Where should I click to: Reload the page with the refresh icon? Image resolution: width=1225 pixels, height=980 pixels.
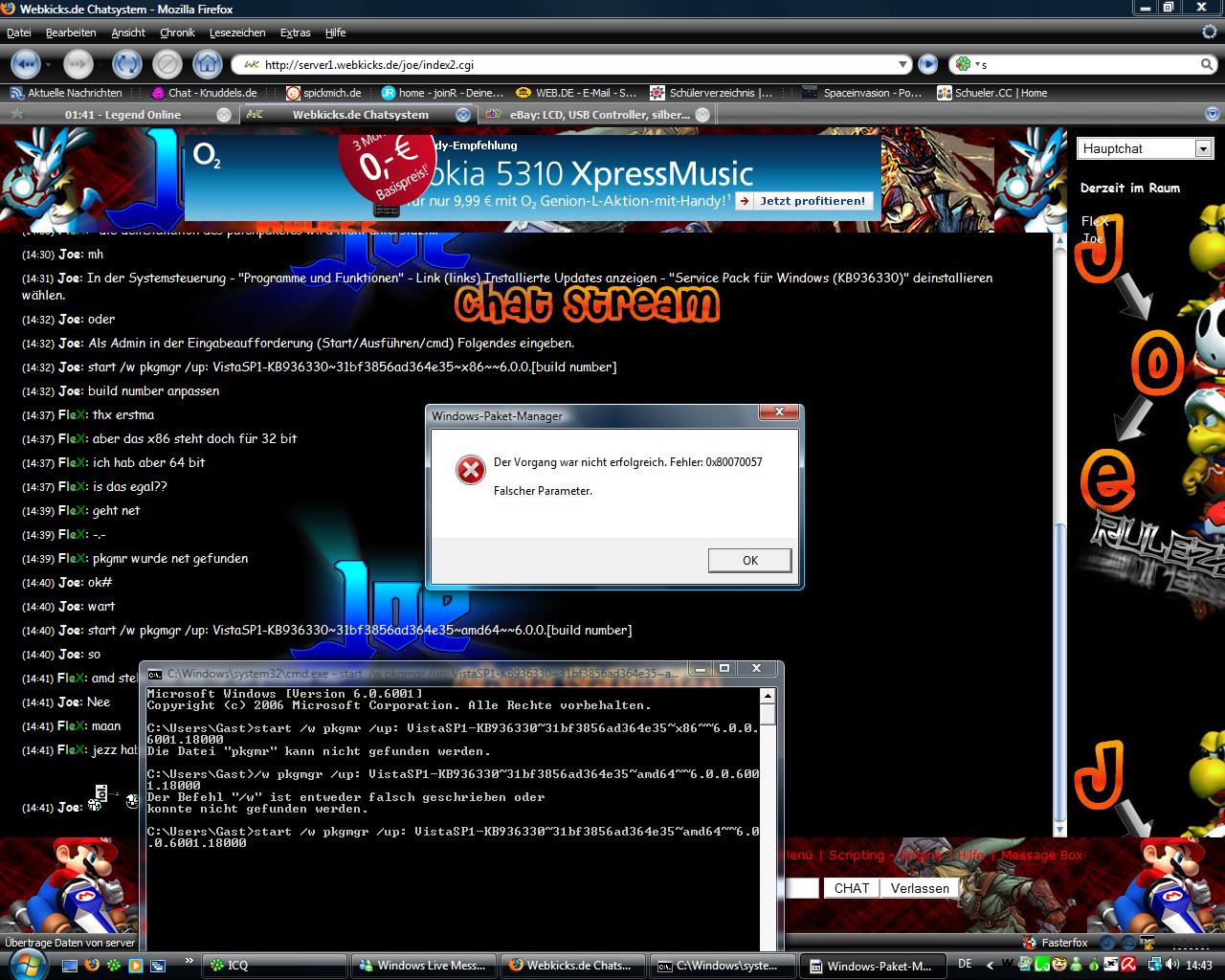coord(126,64)
